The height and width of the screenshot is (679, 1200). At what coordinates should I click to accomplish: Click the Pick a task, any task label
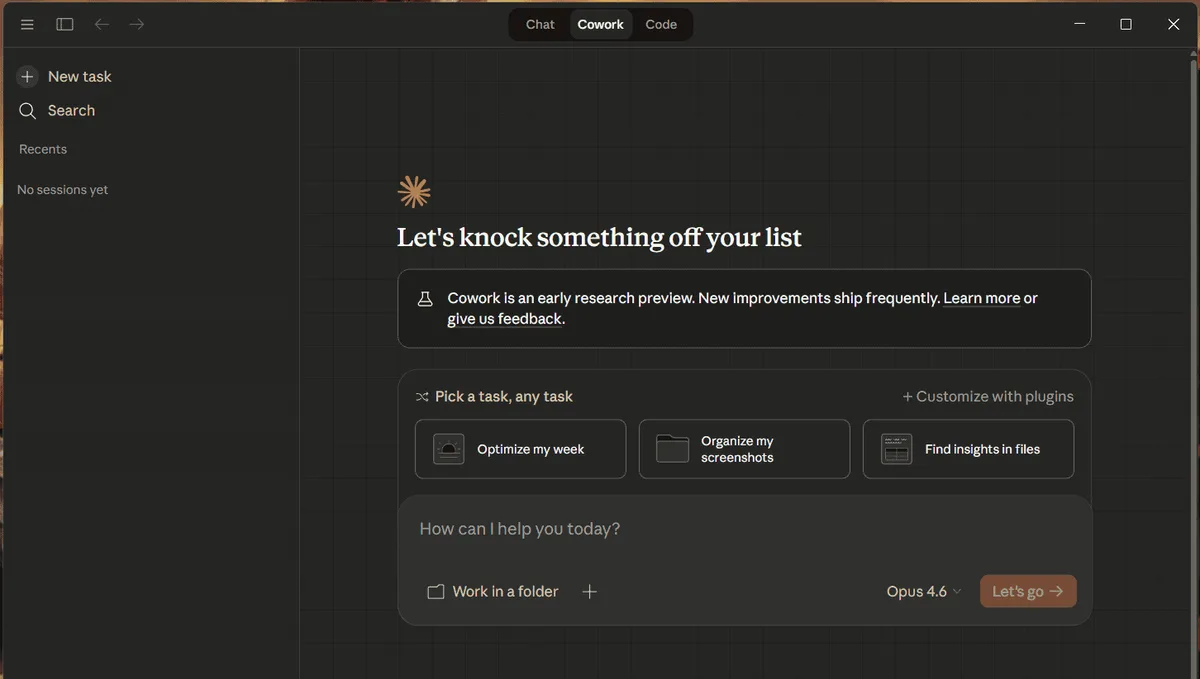point(504,397)
